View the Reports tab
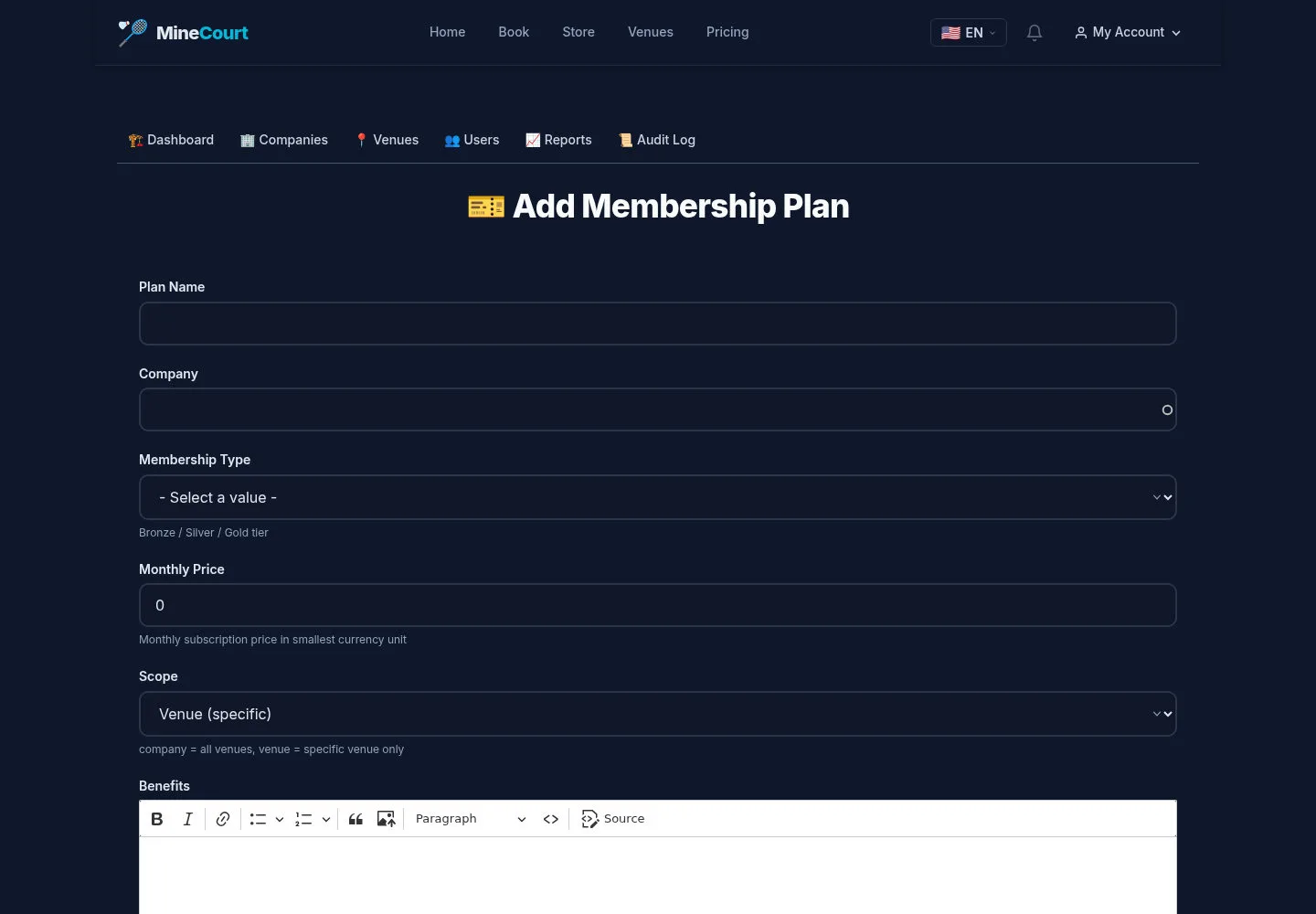 tap(558, 140)
